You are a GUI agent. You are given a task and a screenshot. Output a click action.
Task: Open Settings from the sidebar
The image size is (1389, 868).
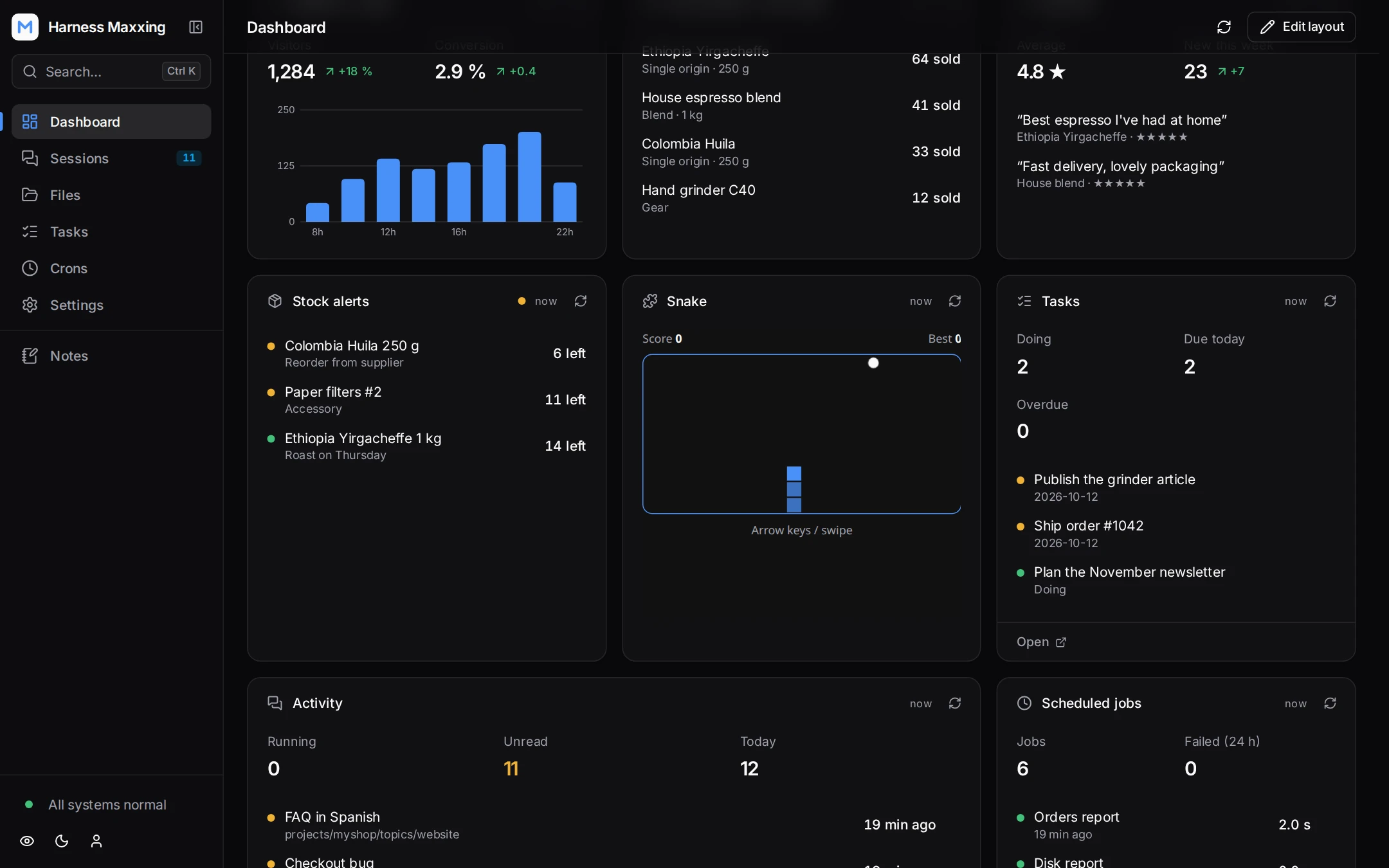[111, 305]
